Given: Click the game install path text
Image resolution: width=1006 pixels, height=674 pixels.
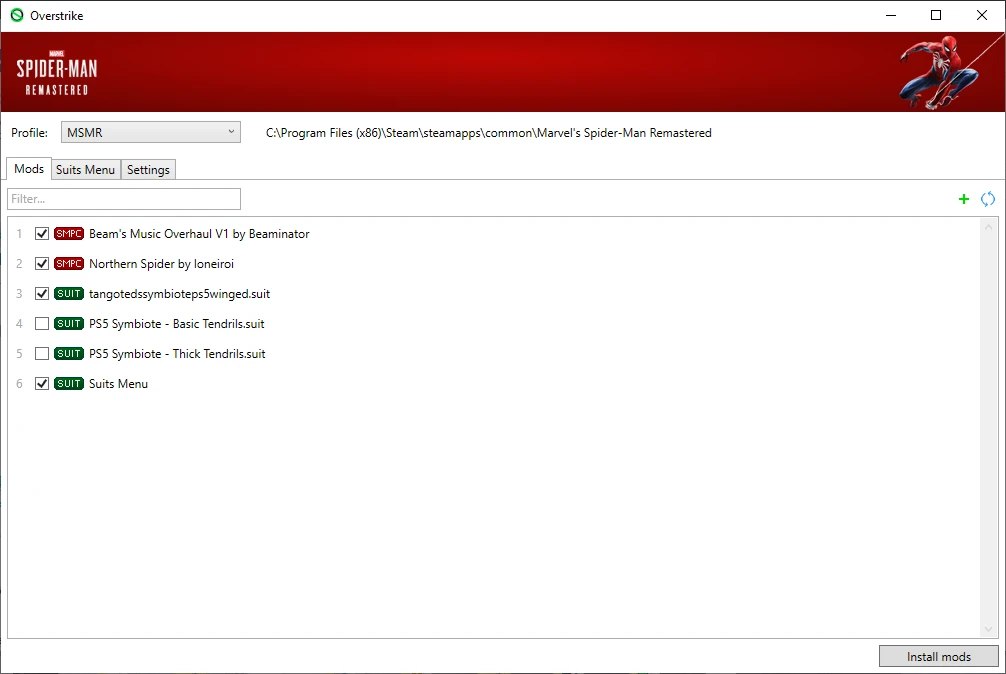Looking at the screenshot, I should tap(488, 133).
